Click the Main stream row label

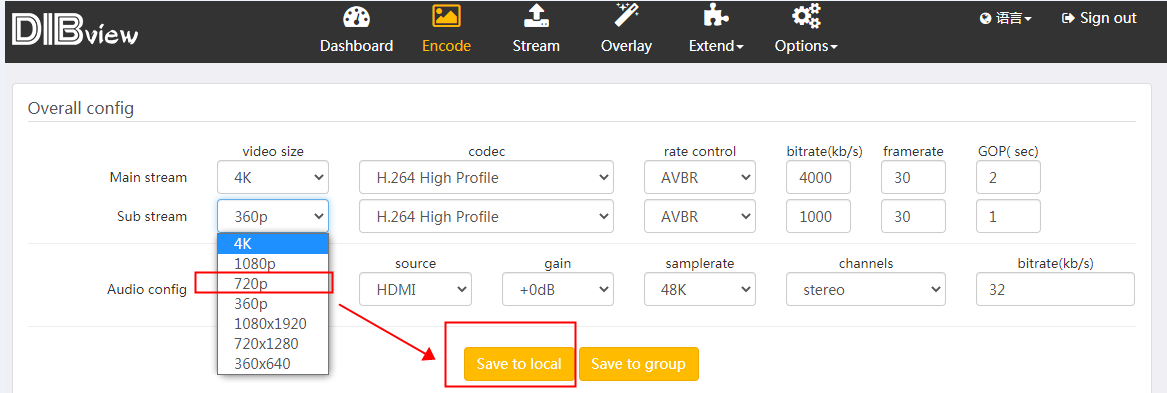pyautogui.click(x=148, y=177)
